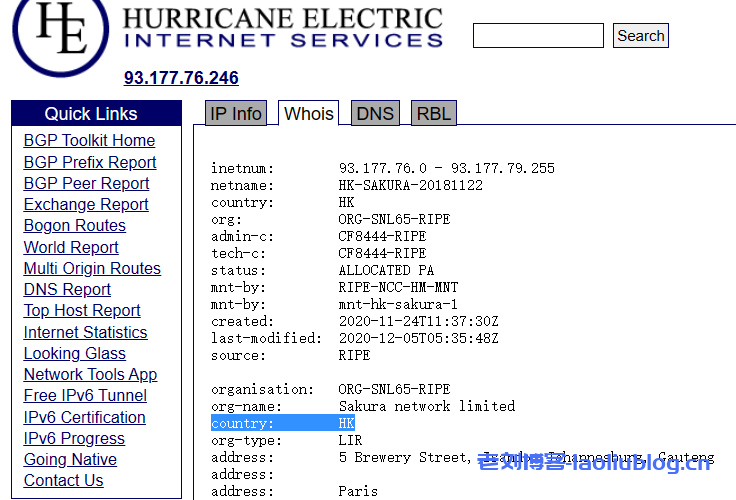Click the Quick Links header
The image size is (736, 500).
96,114
